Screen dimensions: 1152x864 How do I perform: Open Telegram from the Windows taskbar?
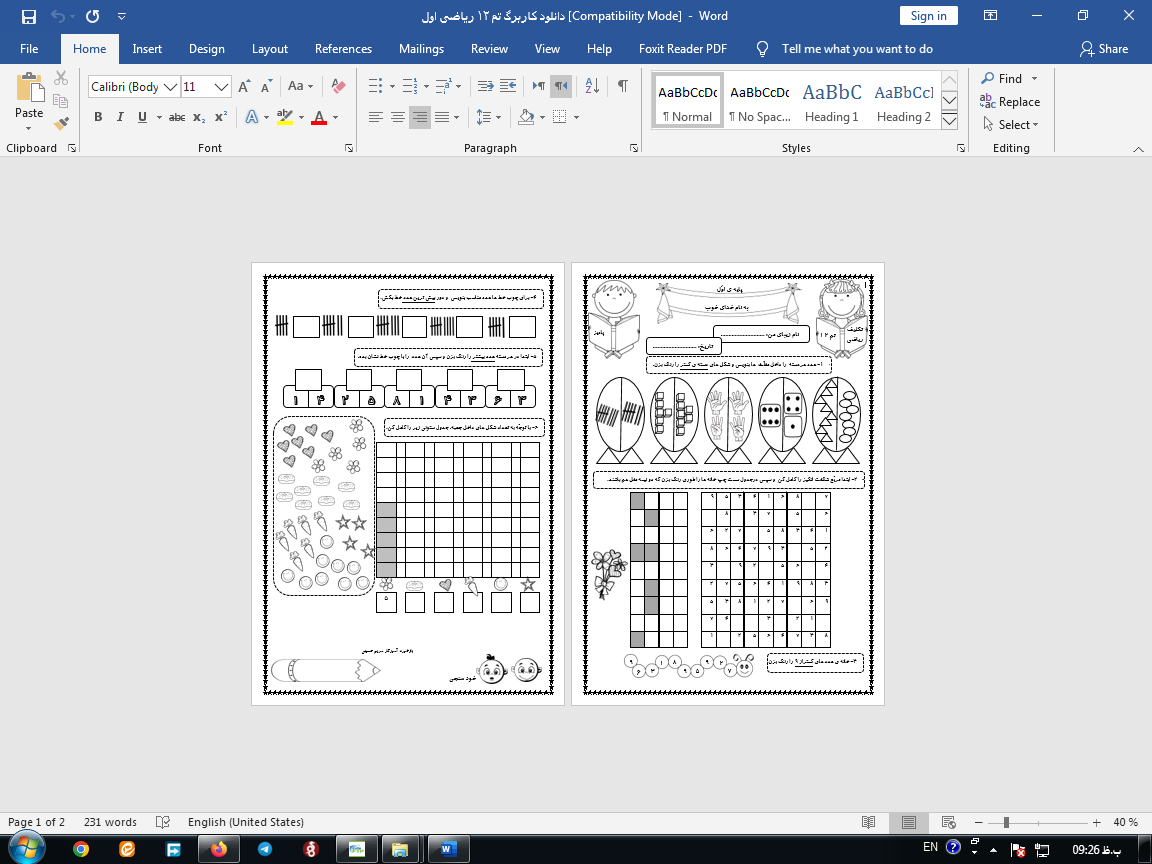pyautogui.click(x=265, y=849)
